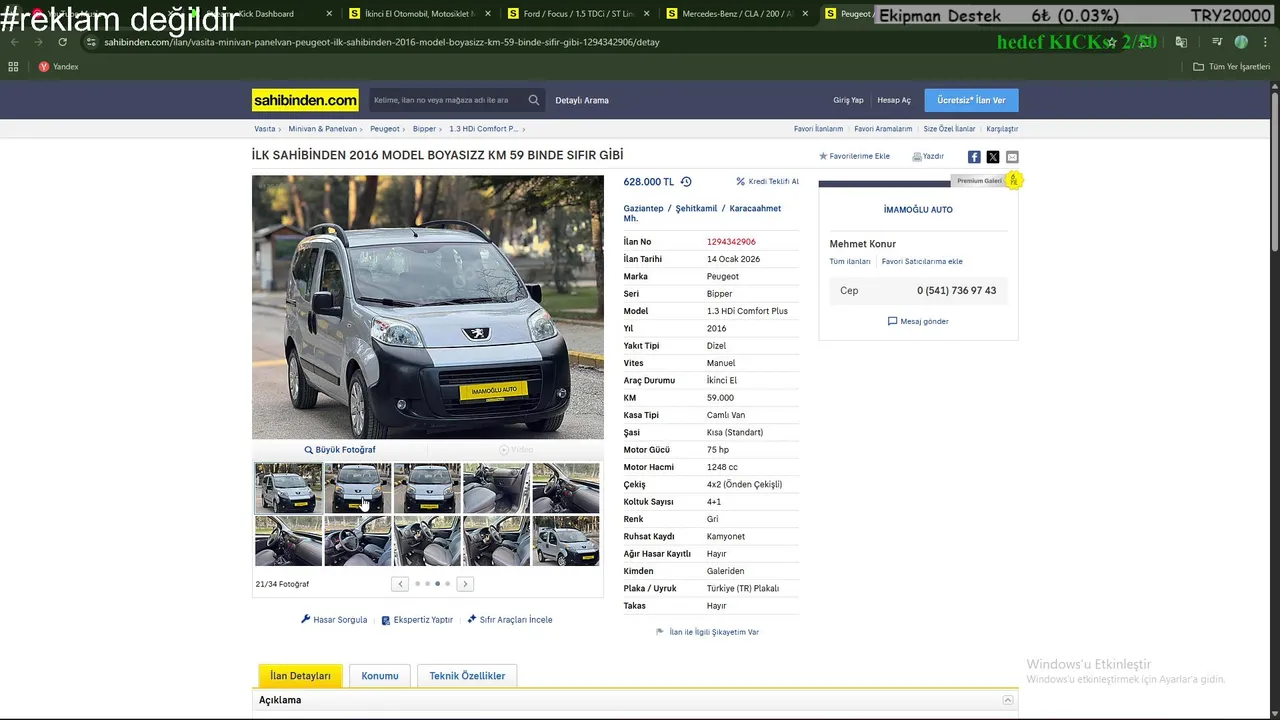The image size is (1280, 720).
Task: Click the page vertical scrollbar
Action: pyautogui.click(x=1274, y=170)
